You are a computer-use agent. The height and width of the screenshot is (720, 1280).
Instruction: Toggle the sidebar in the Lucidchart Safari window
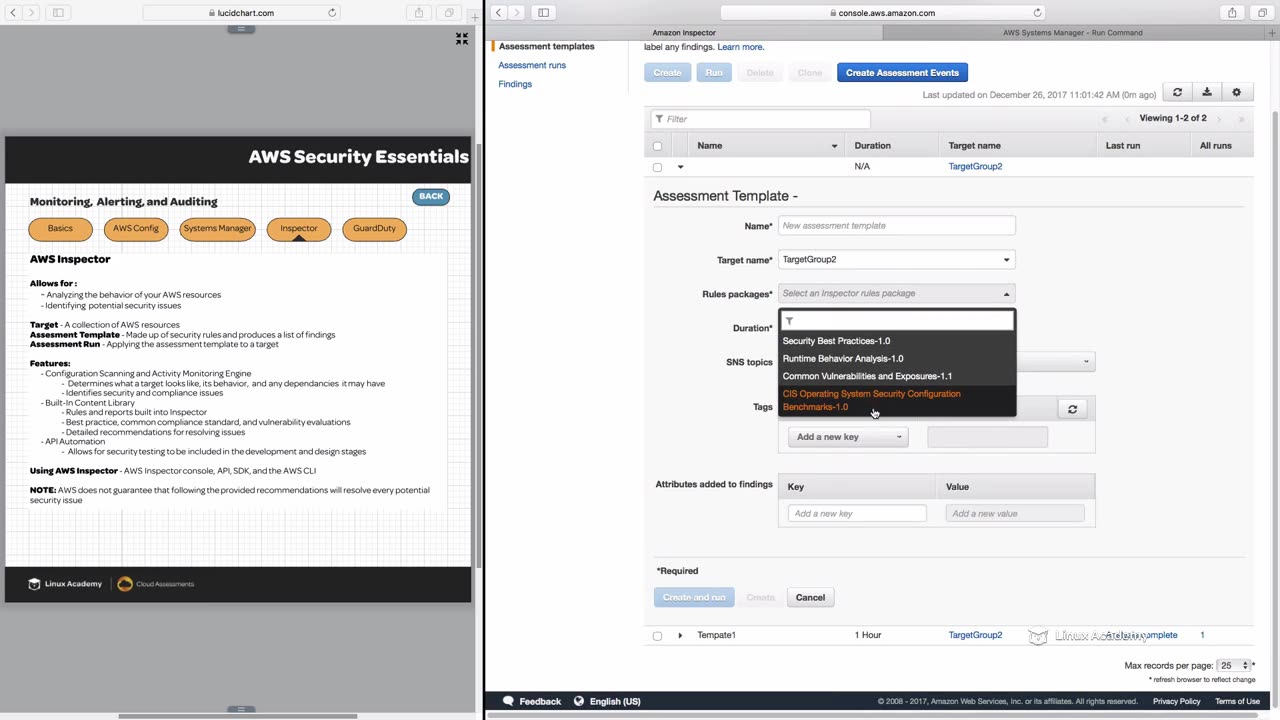[58, 13]
